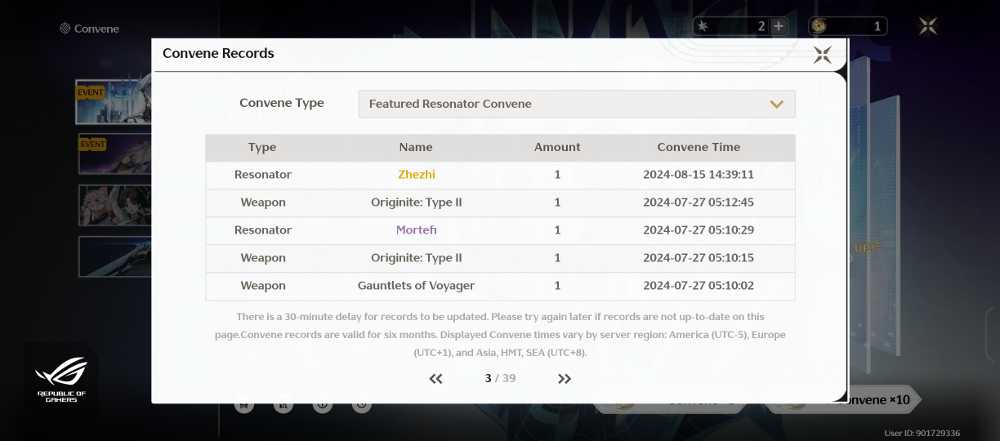
Task: Click the star tide currency icon
Action: [703, 26]
